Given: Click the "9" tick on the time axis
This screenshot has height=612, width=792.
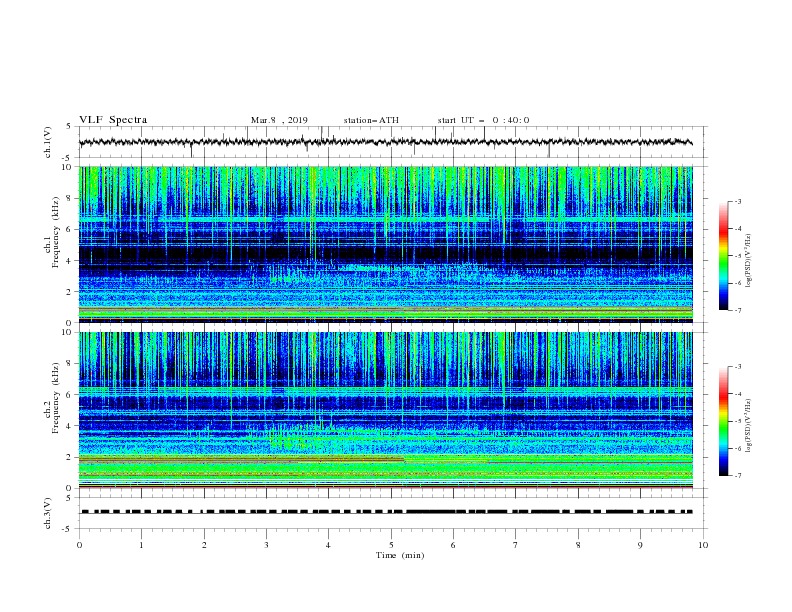Looking at the screenshot, I should click(x=640, y=545).
